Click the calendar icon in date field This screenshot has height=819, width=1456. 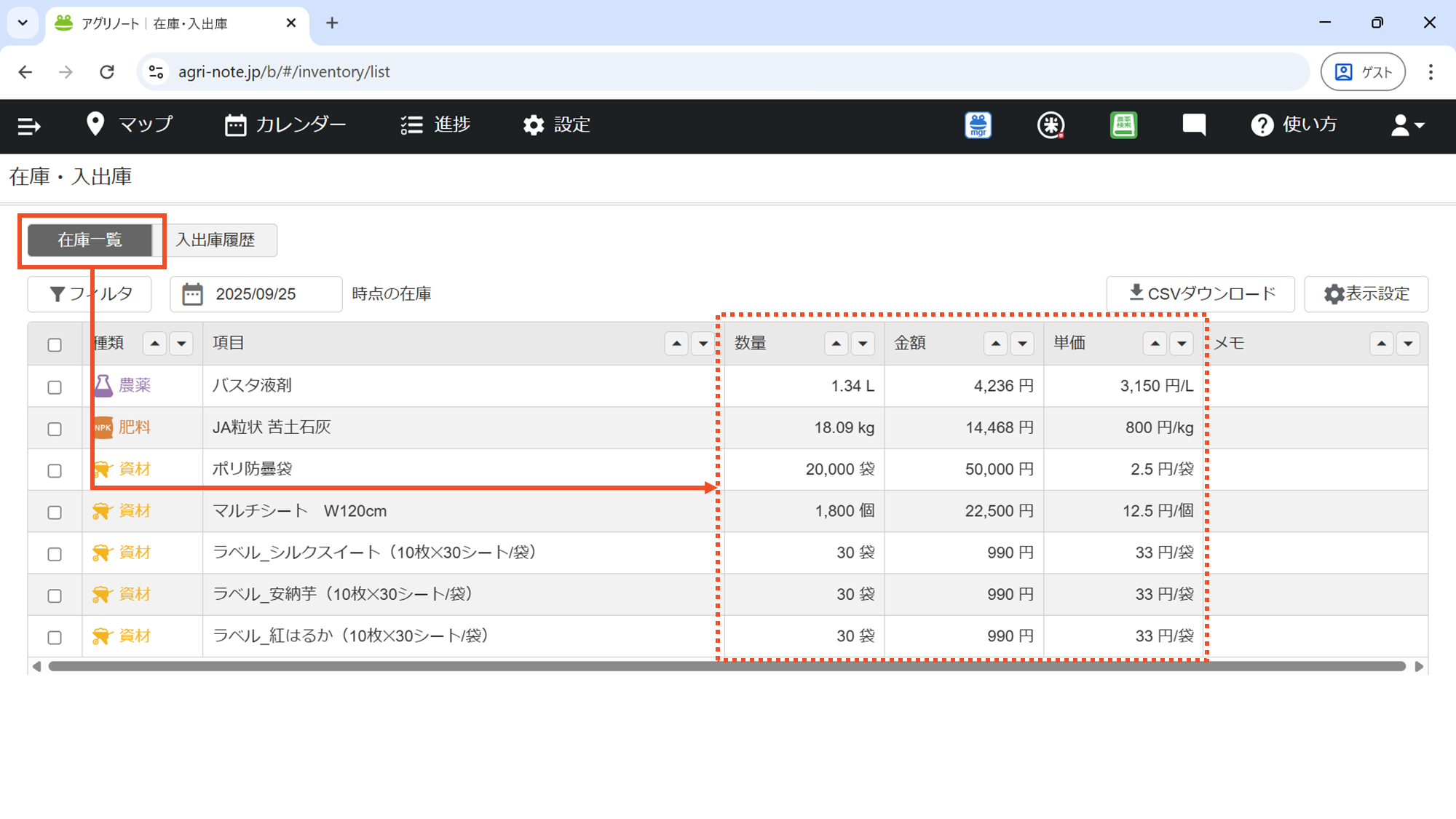(192, 294)
